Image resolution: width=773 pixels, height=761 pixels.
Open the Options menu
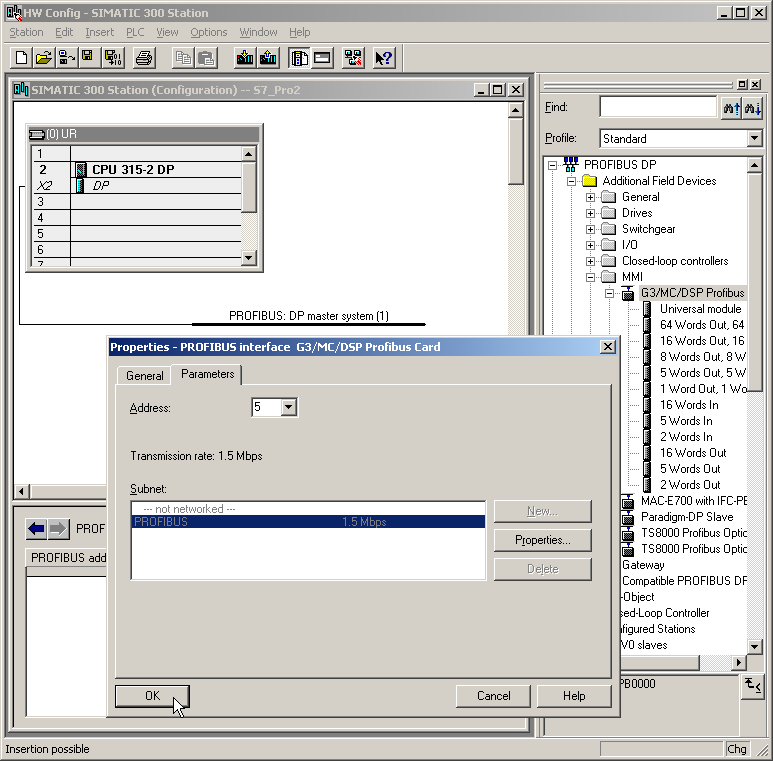[x=209, y=32]
